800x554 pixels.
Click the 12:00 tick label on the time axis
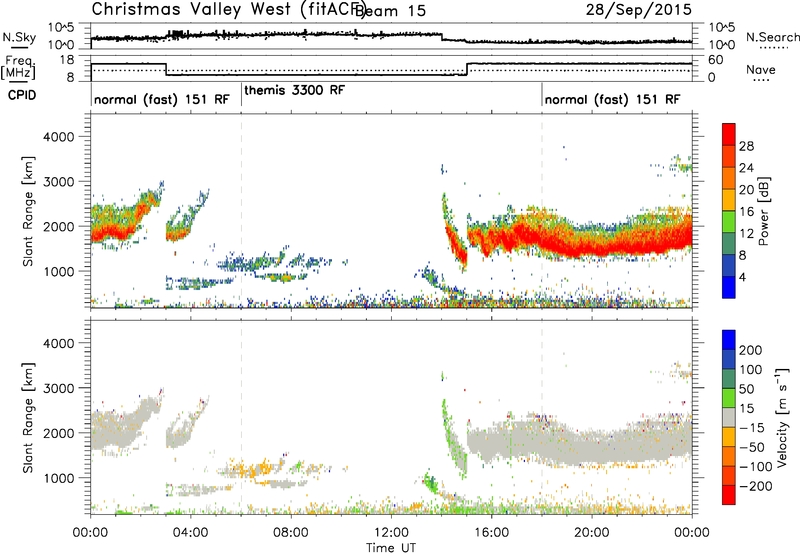tap(391, 533)
